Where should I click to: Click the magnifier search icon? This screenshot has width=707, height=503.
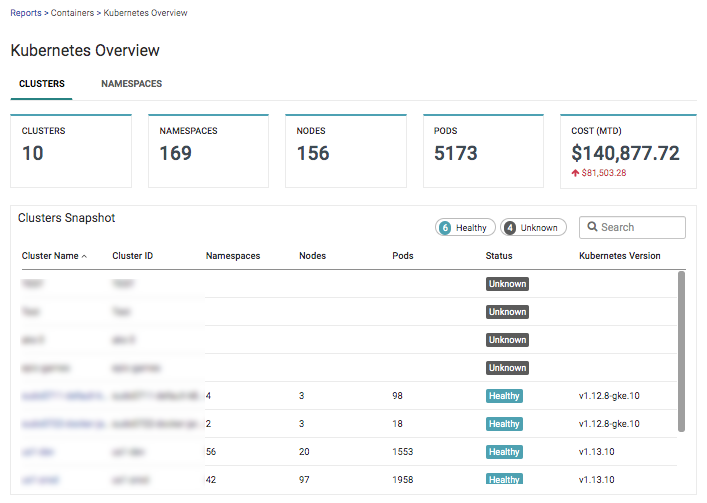click(x=592, y=227)
